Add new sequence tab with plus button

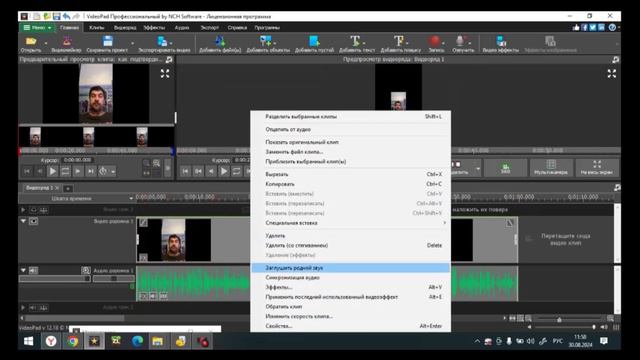(x=68, y=188)
